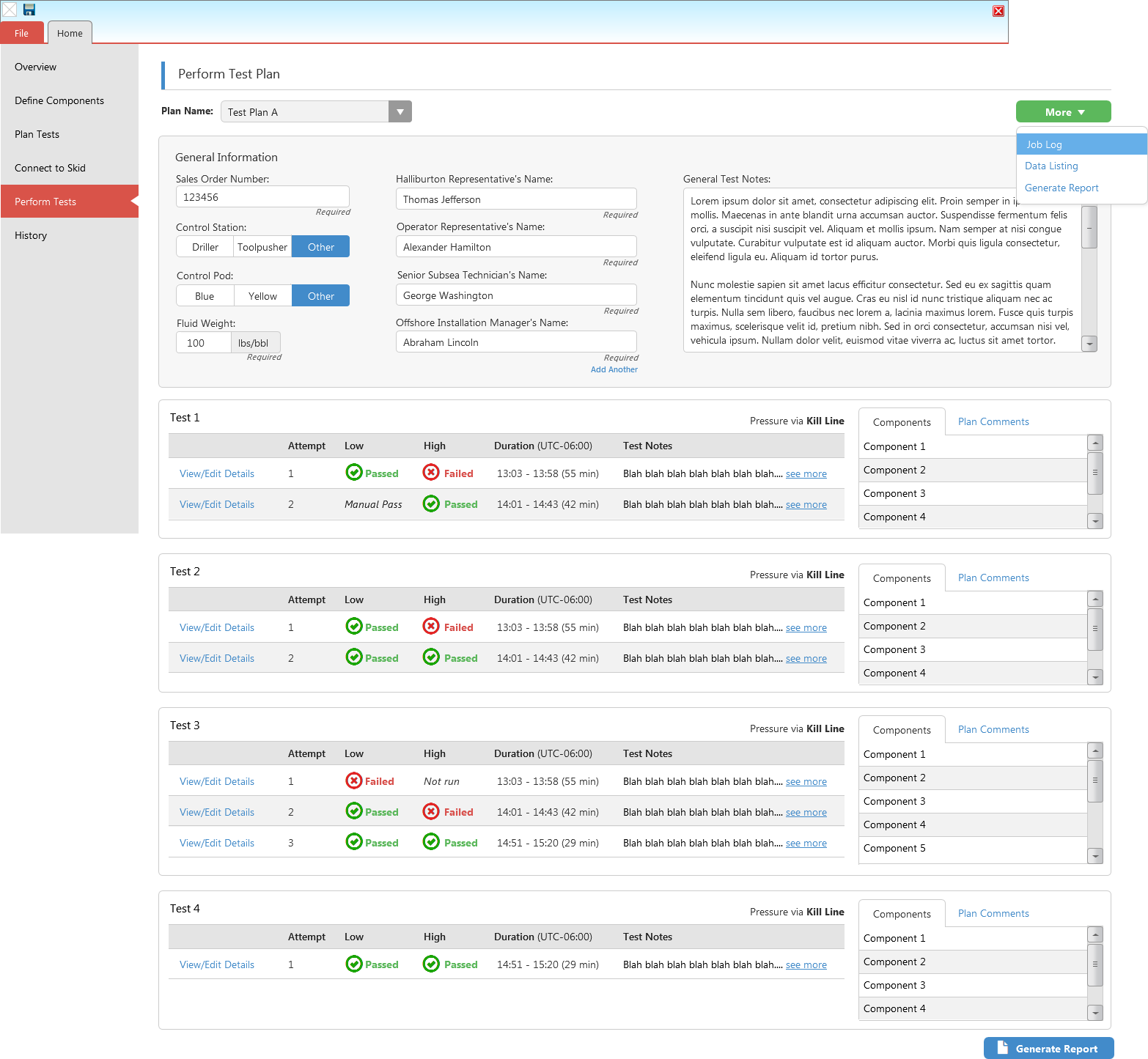
Task: Click Test 1 attempt 1 red Failed icon
Action: click(431, 473)
